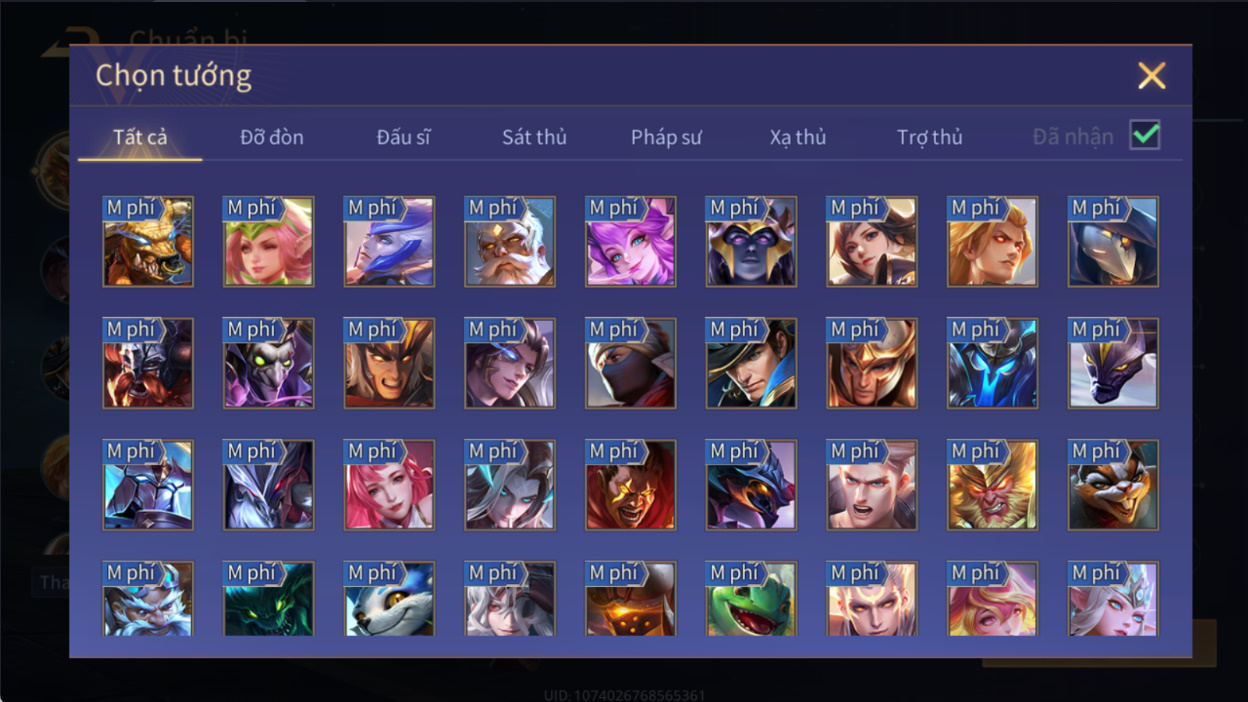Close the Chọn tướng dialog
The image size is (1248, 702).
tap(1152, 76)
